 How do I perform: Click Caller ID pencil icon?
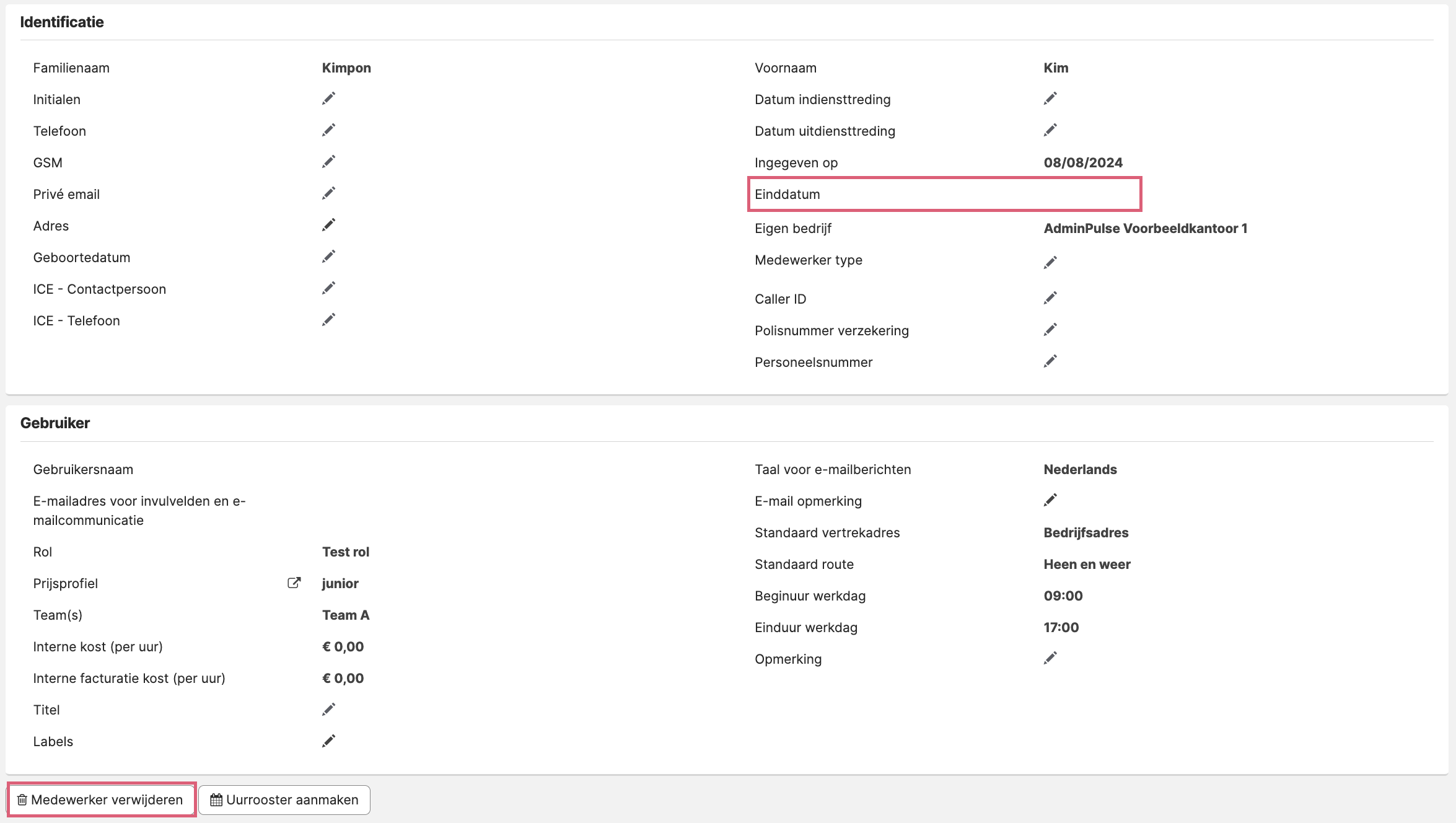(x=1050, y=298)
